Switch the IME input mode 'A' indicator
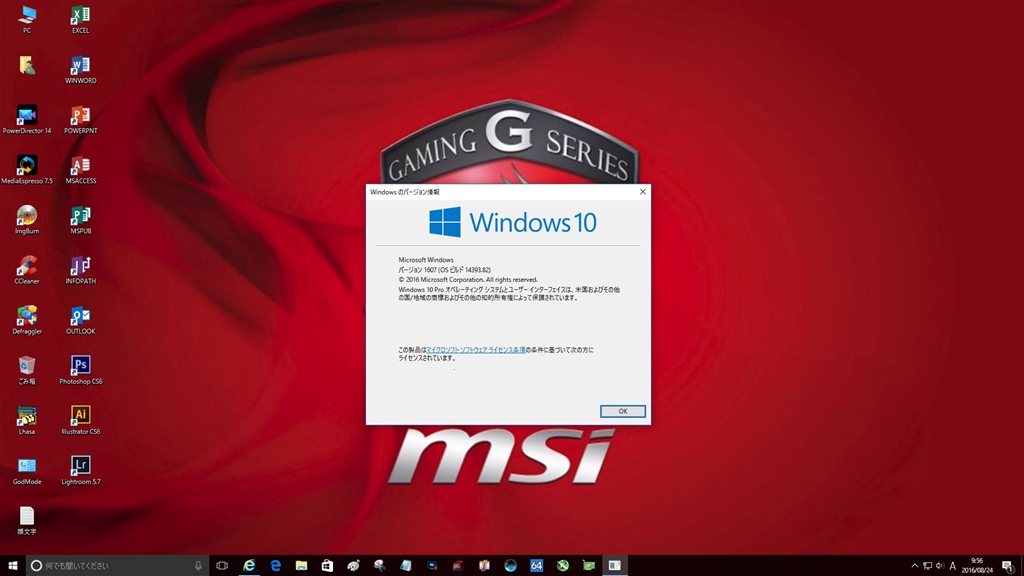The image size is (1024, 576). point(953,566)
